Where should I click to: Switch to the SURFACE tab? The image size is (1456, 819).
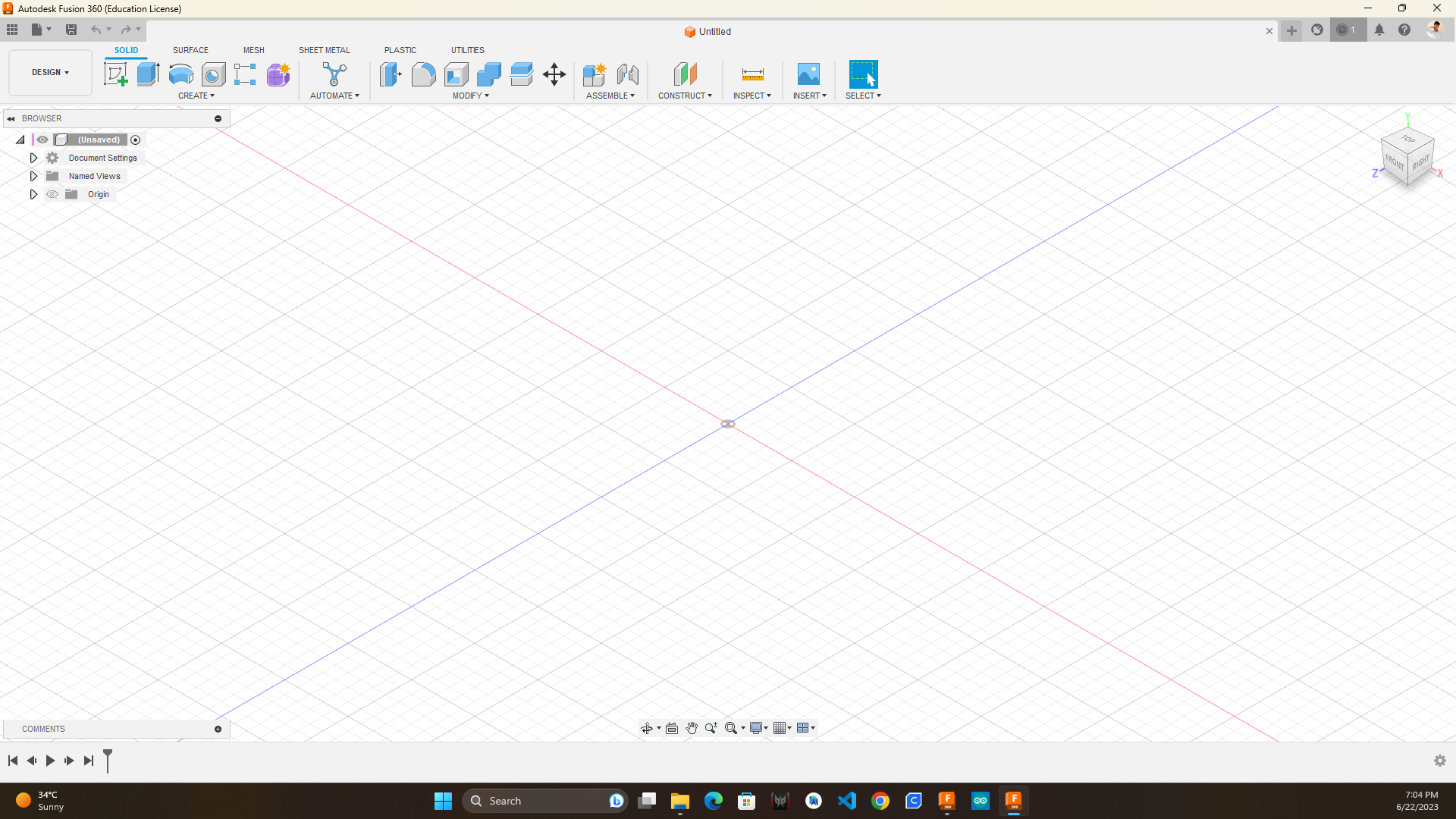(190, 50)
